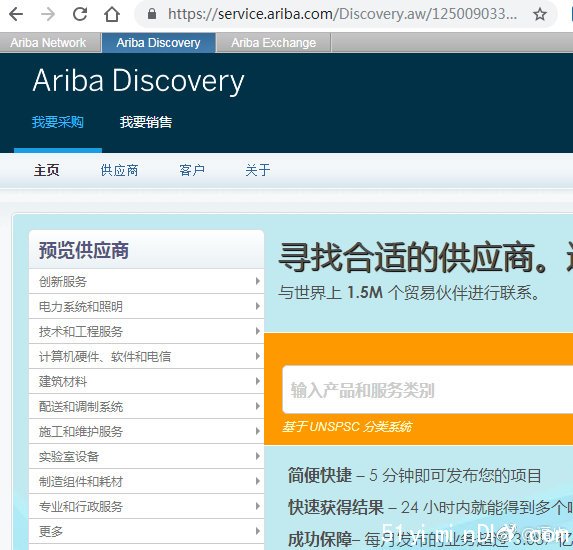Expand the arrow beside 更多
This screenshot has height=550, width=573.
[x=258, y=531]
